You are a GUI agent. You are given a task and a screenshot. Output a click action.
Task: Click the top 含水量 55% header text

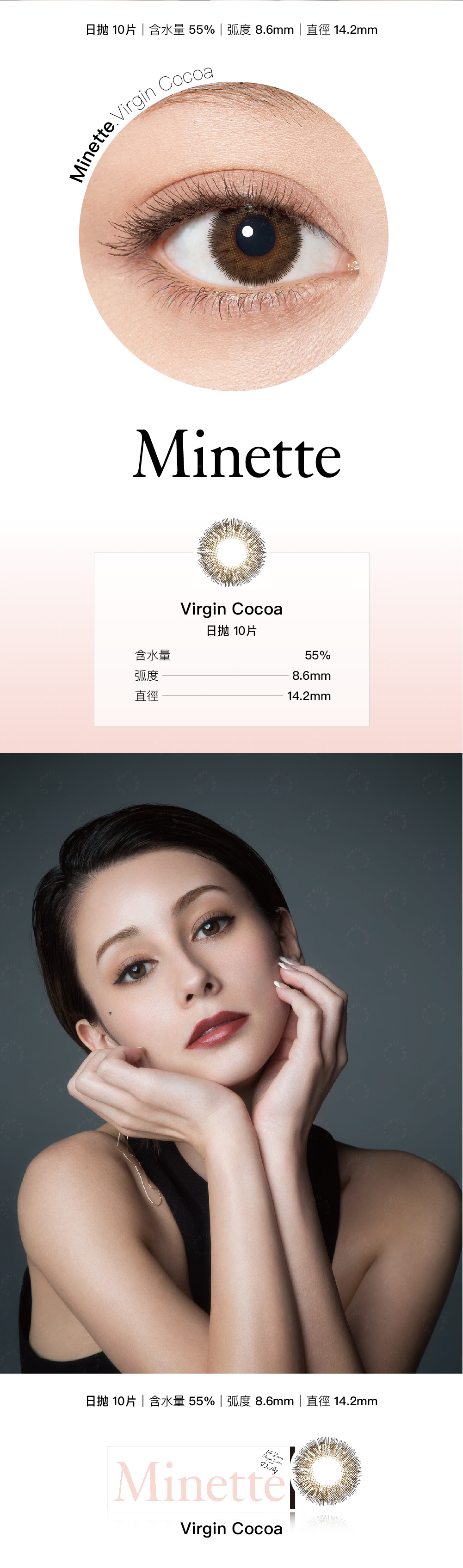pyautogui.click(x=182, y=29)
